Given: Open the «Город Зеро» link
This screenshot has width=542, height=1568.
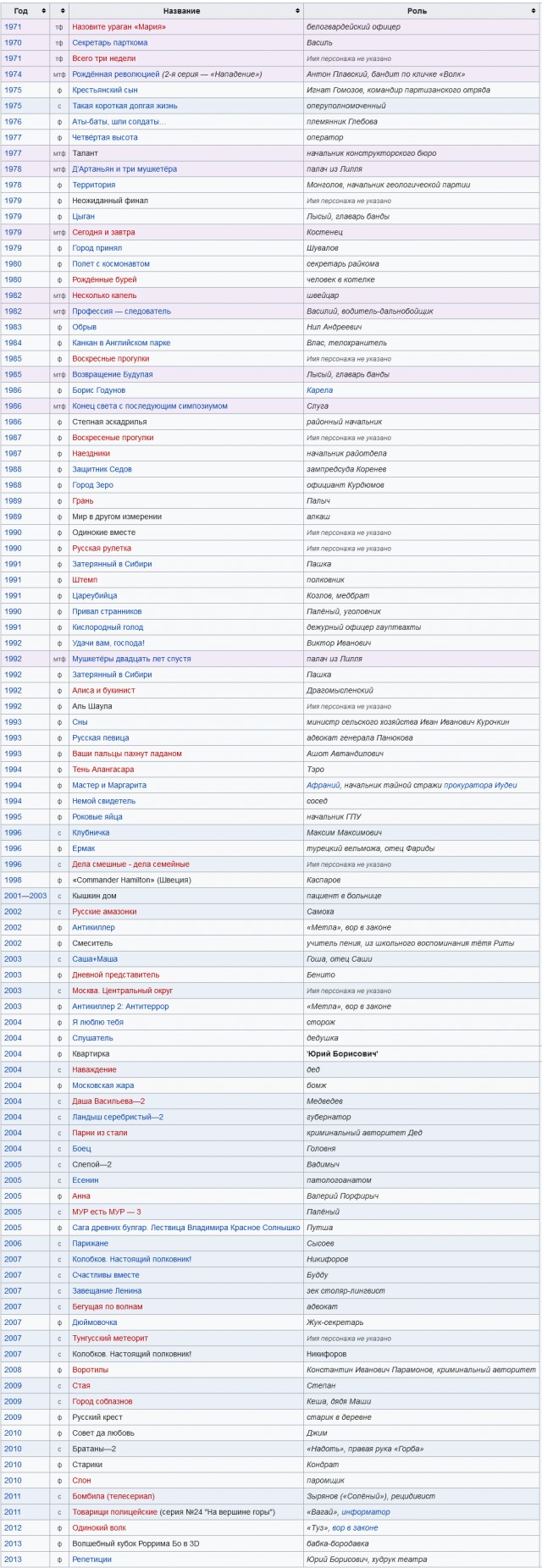Looking at the screenshot, I should click(x=92, y=485).
